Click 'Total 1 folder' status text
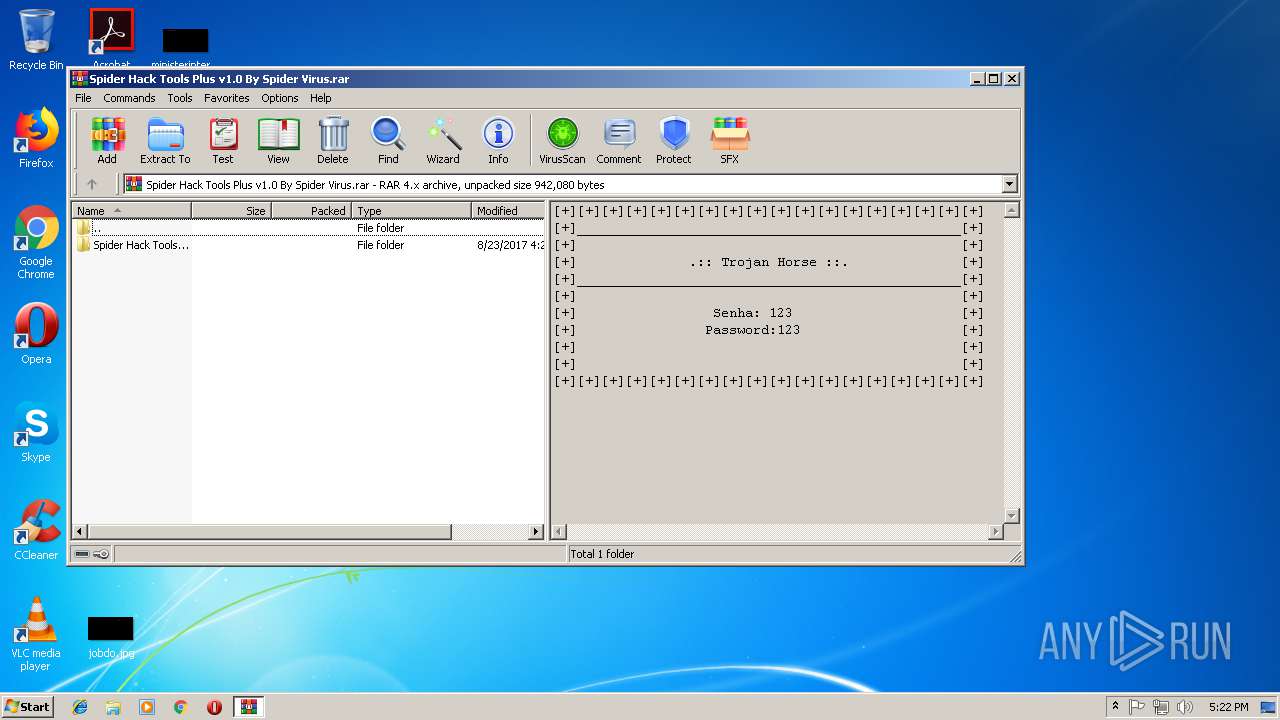 pyautogui.click(x=602, y=554)
